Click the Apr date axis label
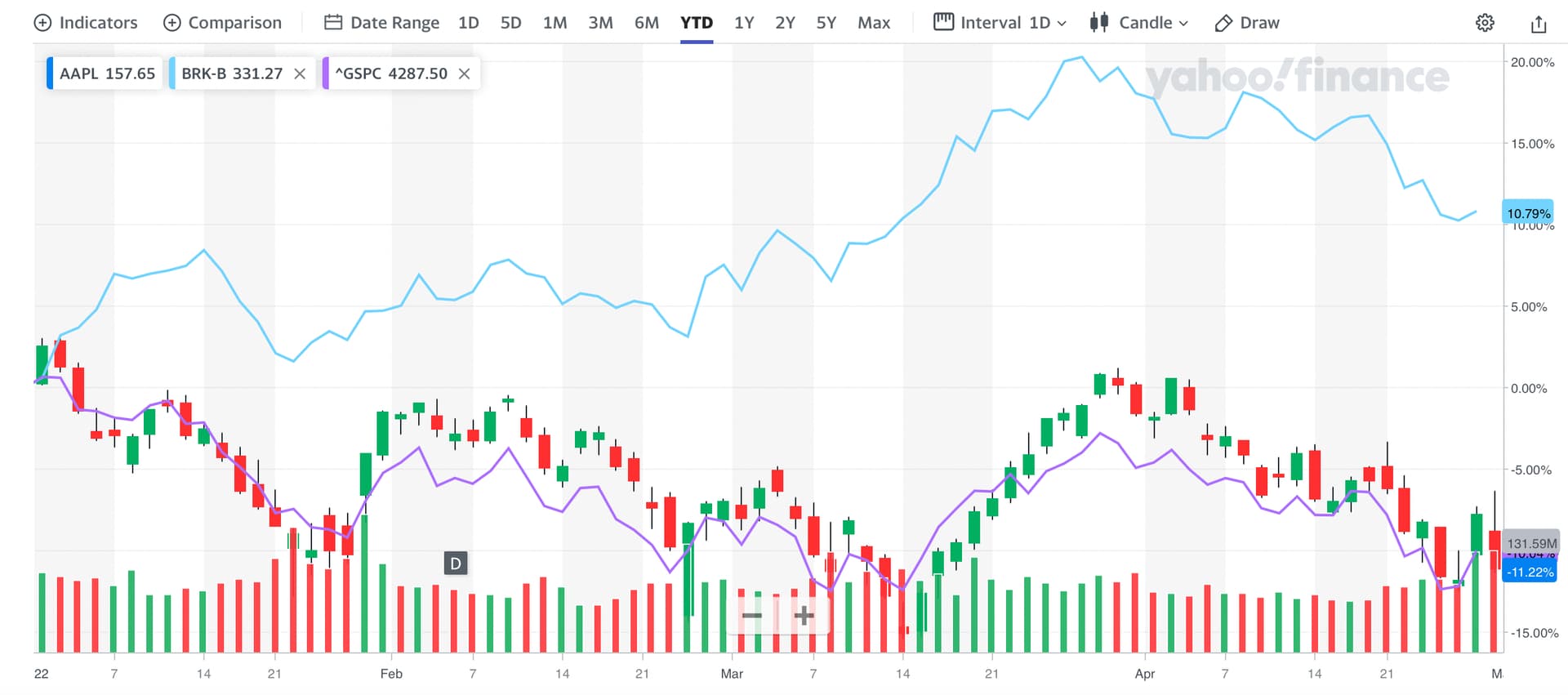1568x695 pixels. pos(1145,674)
